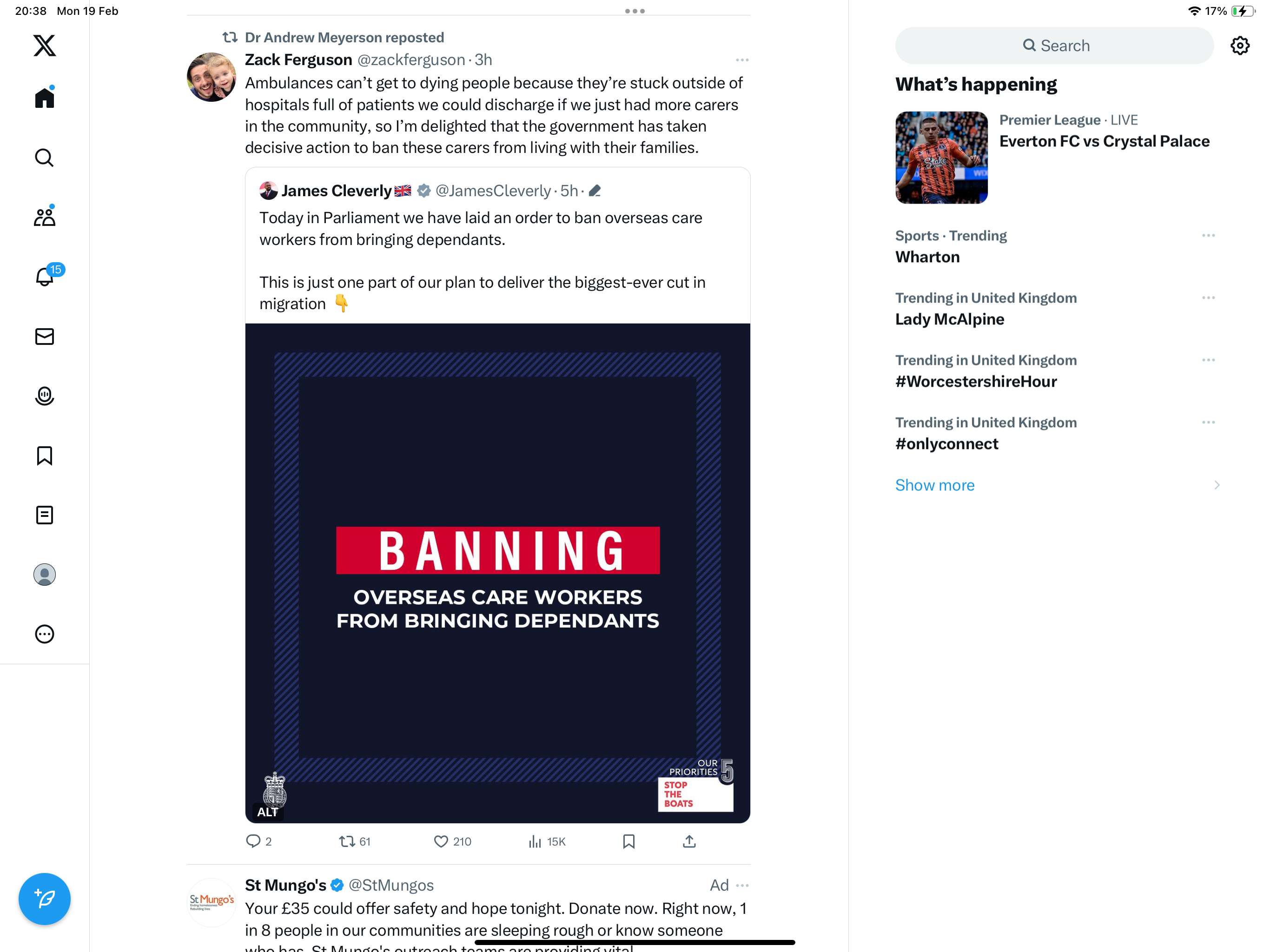Go to the Home tab
The height and width of the screenshot is (952, 1270).
pos(45,98)
